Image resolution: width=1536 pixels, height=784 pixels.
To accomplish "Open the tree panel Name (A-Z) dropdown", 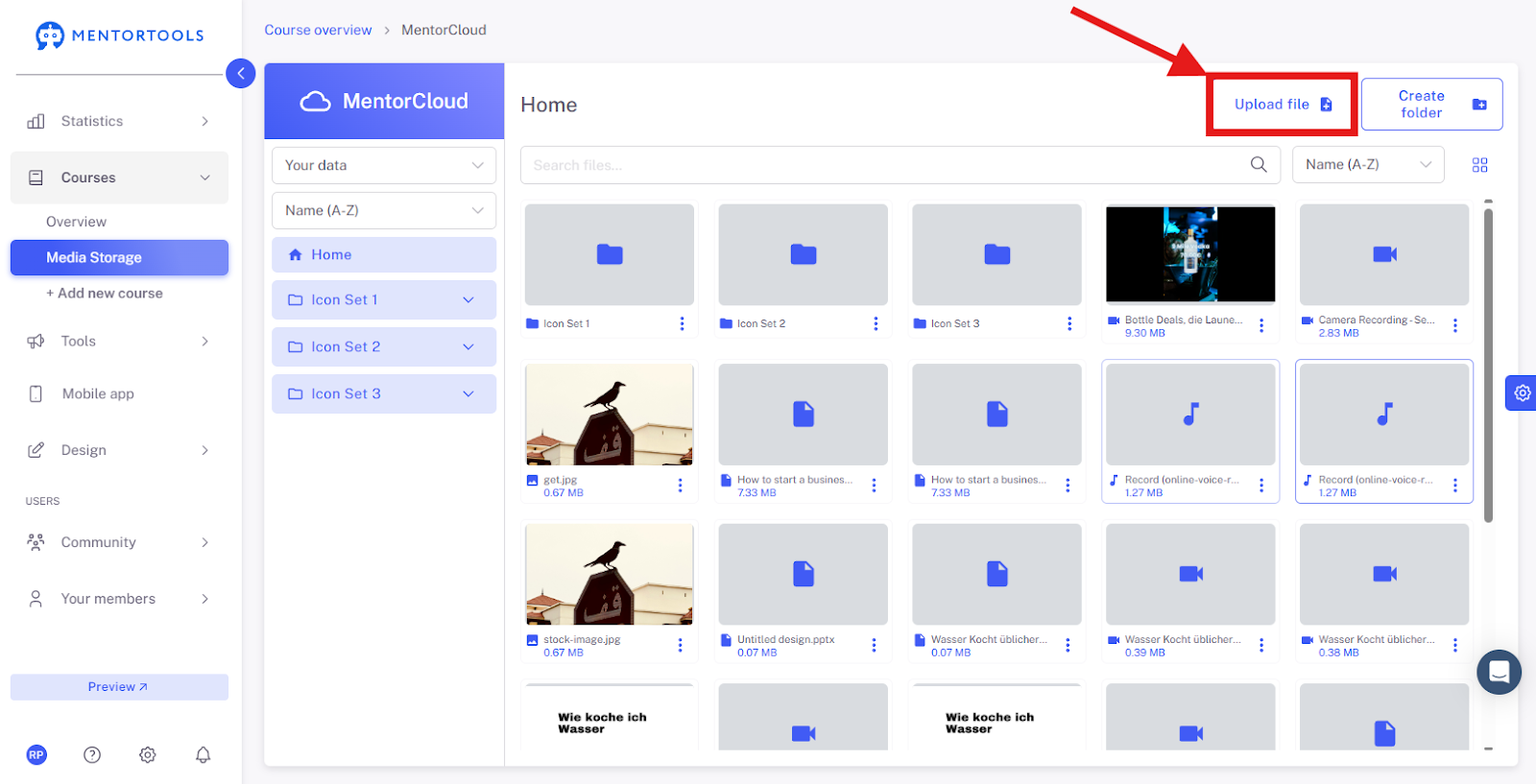I will 384,210.
